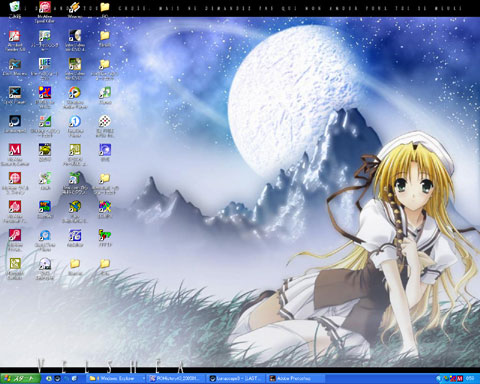The width and height of the screenshot is (480, 384).
Task: Select the blue swirl icon shortcut
Action: click(x=105, y=150)
